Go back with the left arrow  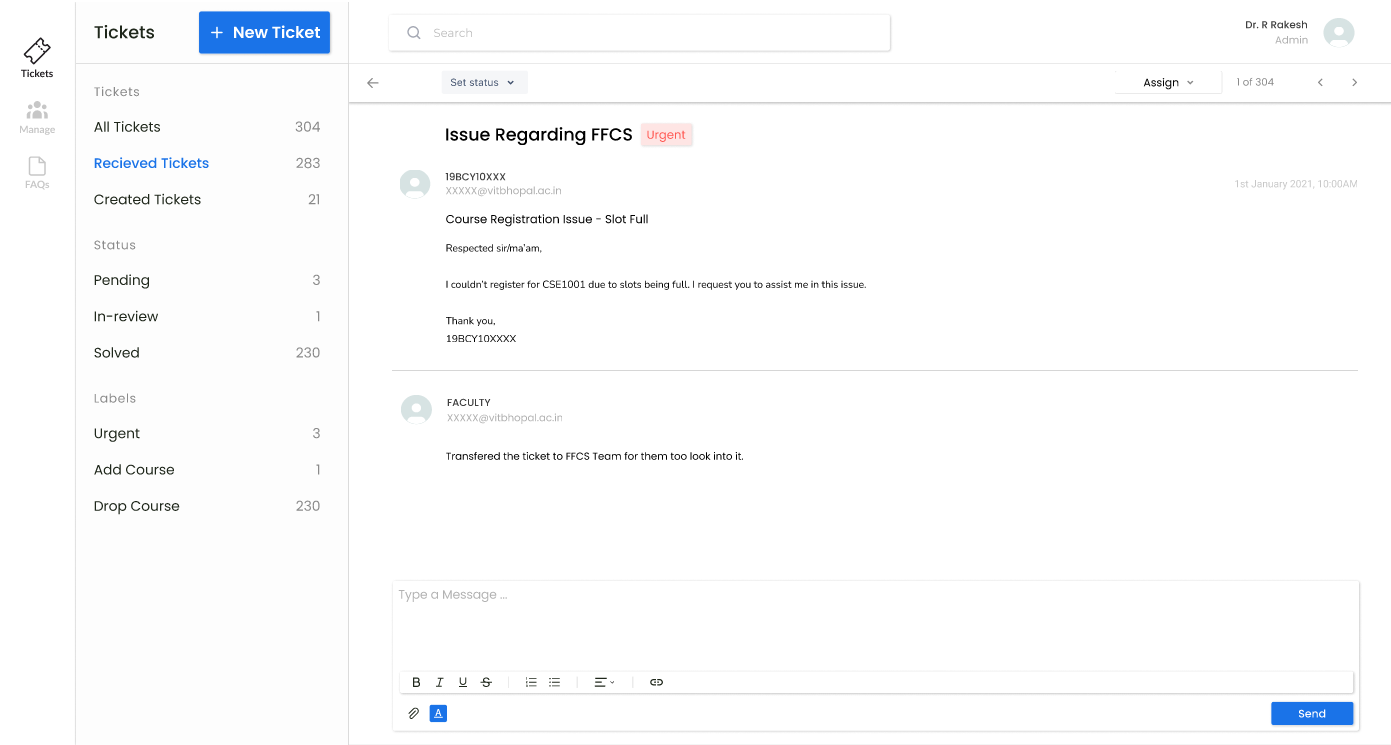click(373, 83)
